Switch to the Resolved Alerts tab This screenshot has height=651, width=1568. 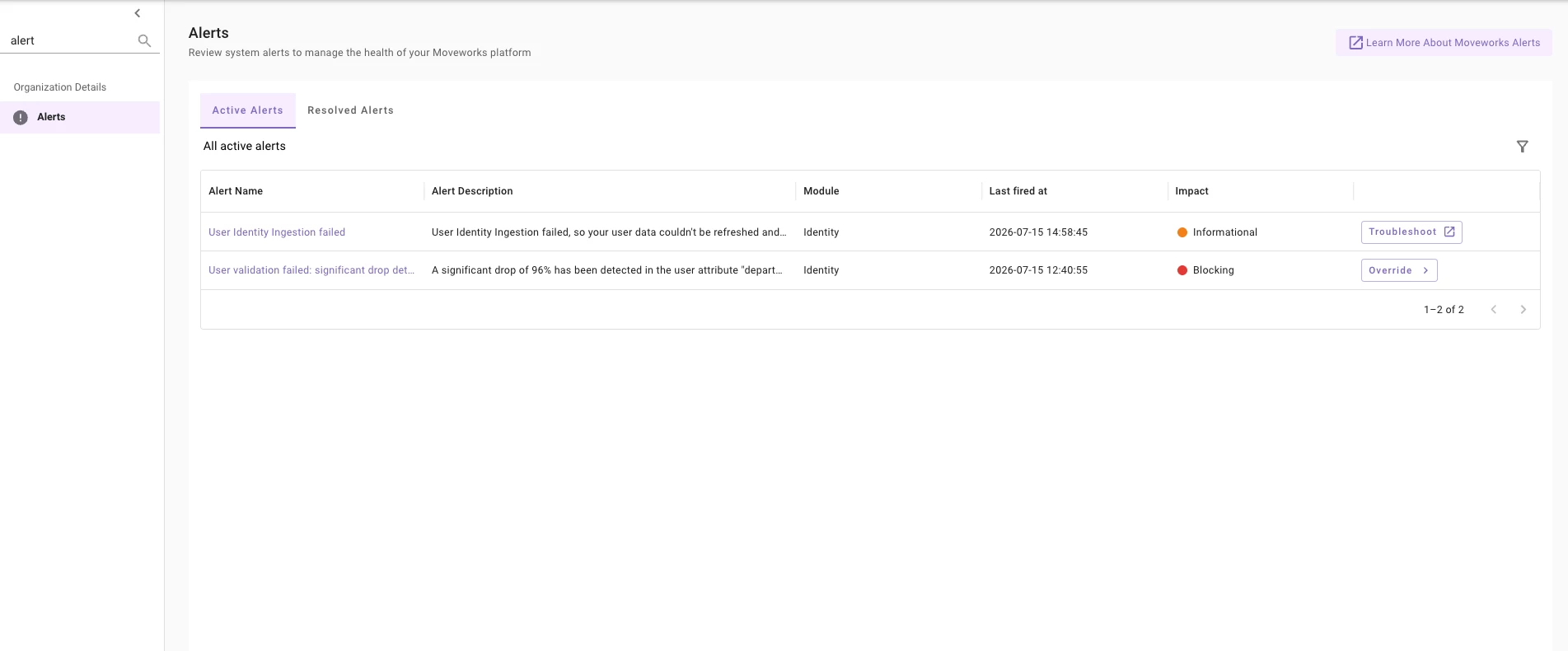pos(350,110)
